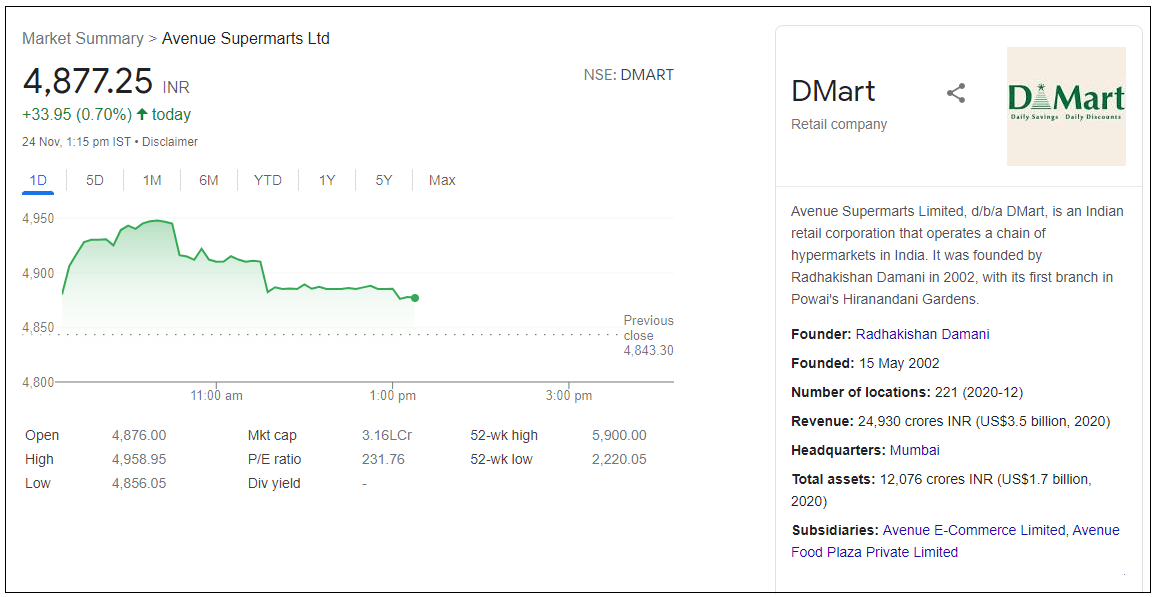Click the Open value 4,876.00

pos(139,435)
